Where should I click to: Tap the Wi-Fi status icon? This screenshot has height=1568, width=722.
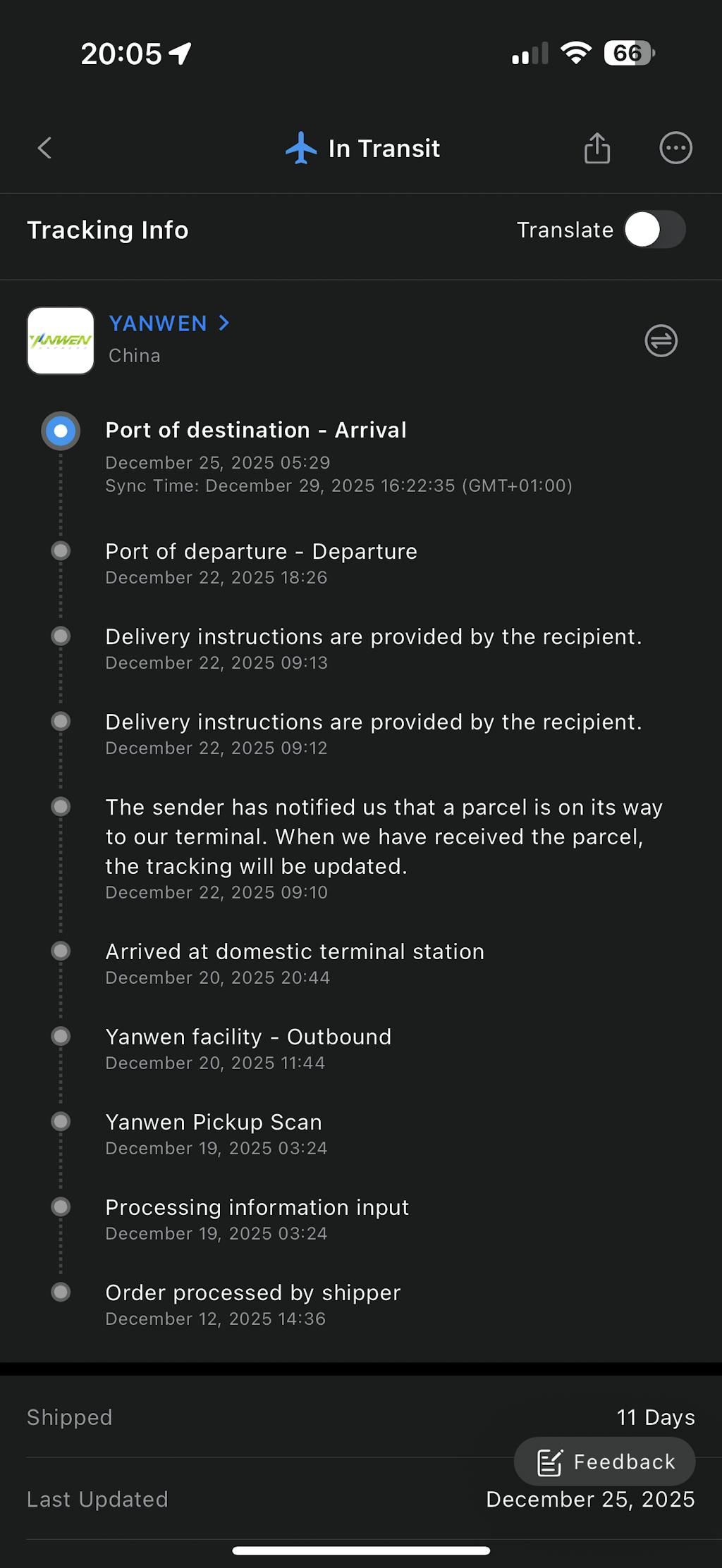575,53
